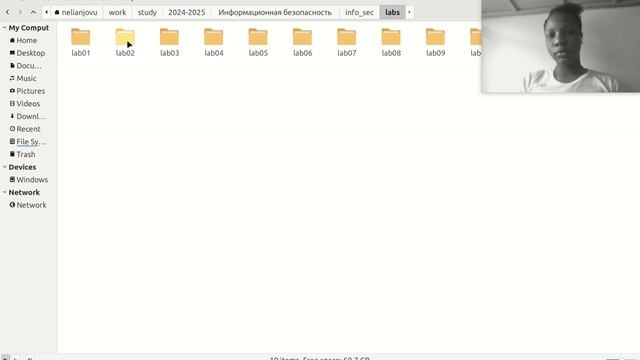The image size is (640, 360).
Task: Open the Windows device in the sidebar
Action: pyautogui.click(x=28, y=180)
